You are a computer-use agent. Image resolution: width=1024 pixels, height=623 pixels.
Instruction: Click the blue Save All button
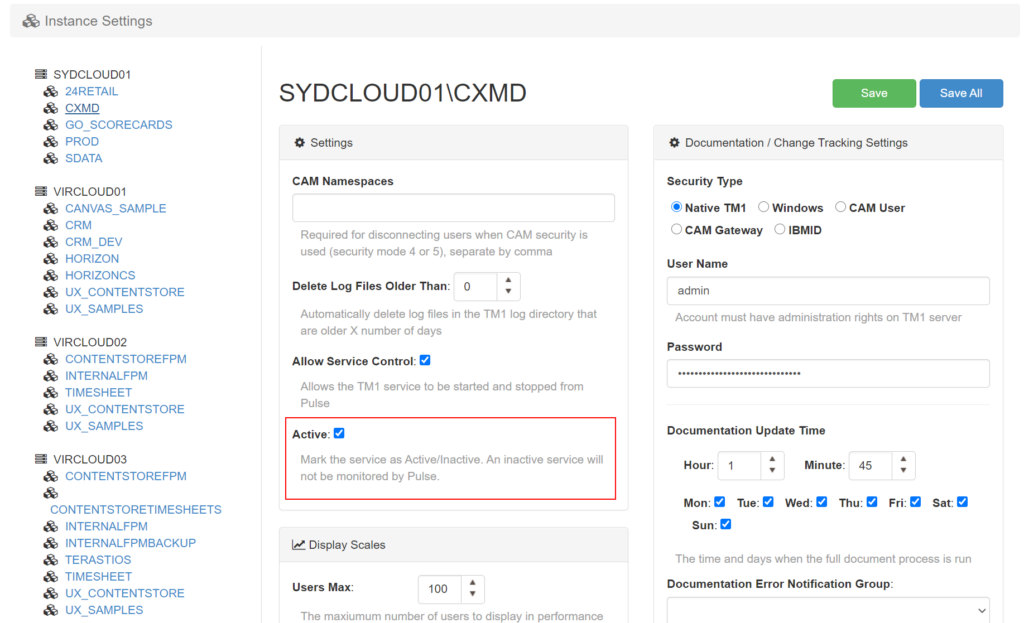960,93
